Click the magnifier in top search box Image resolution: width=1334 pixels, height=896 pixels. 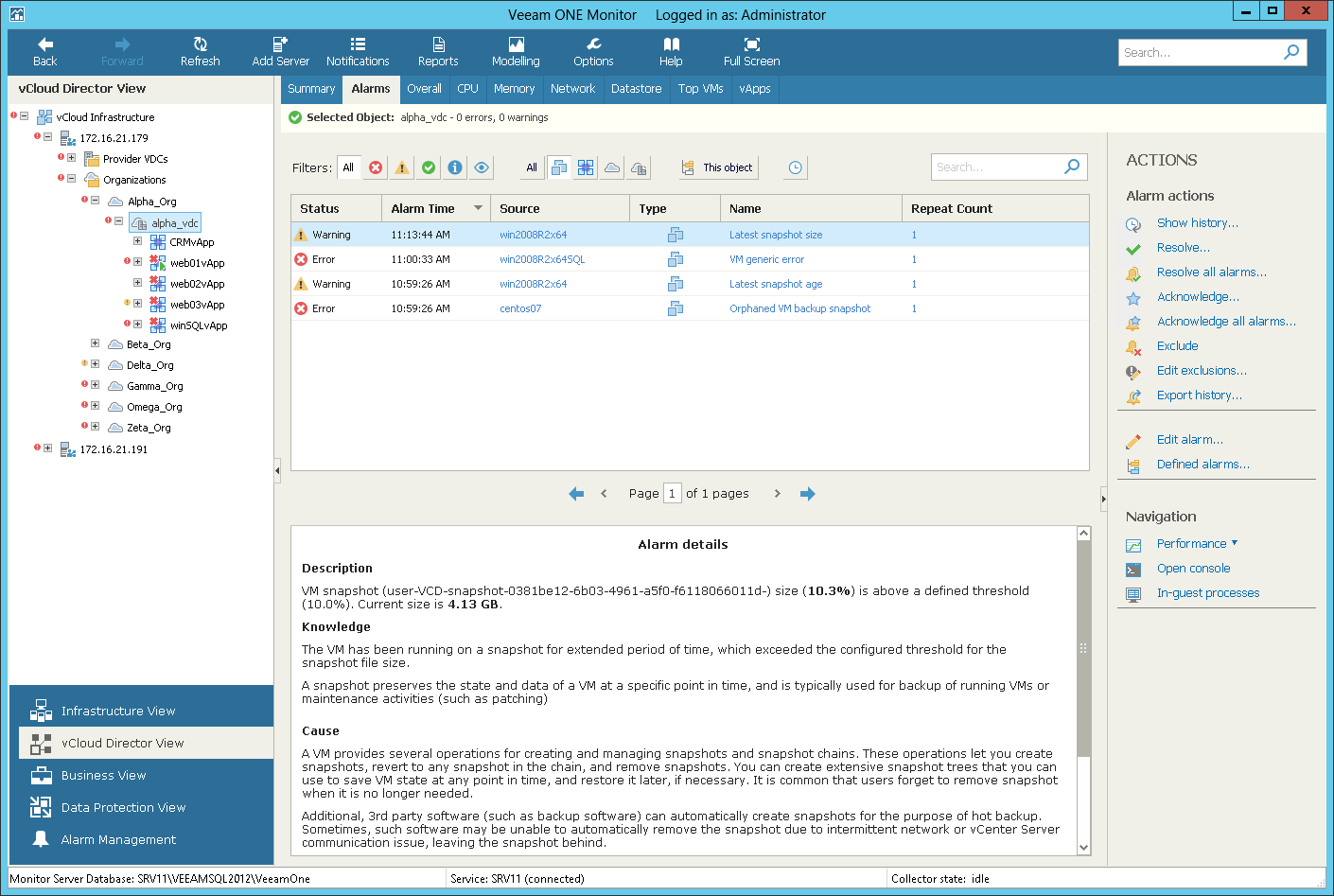click(x=1291, y=52)
